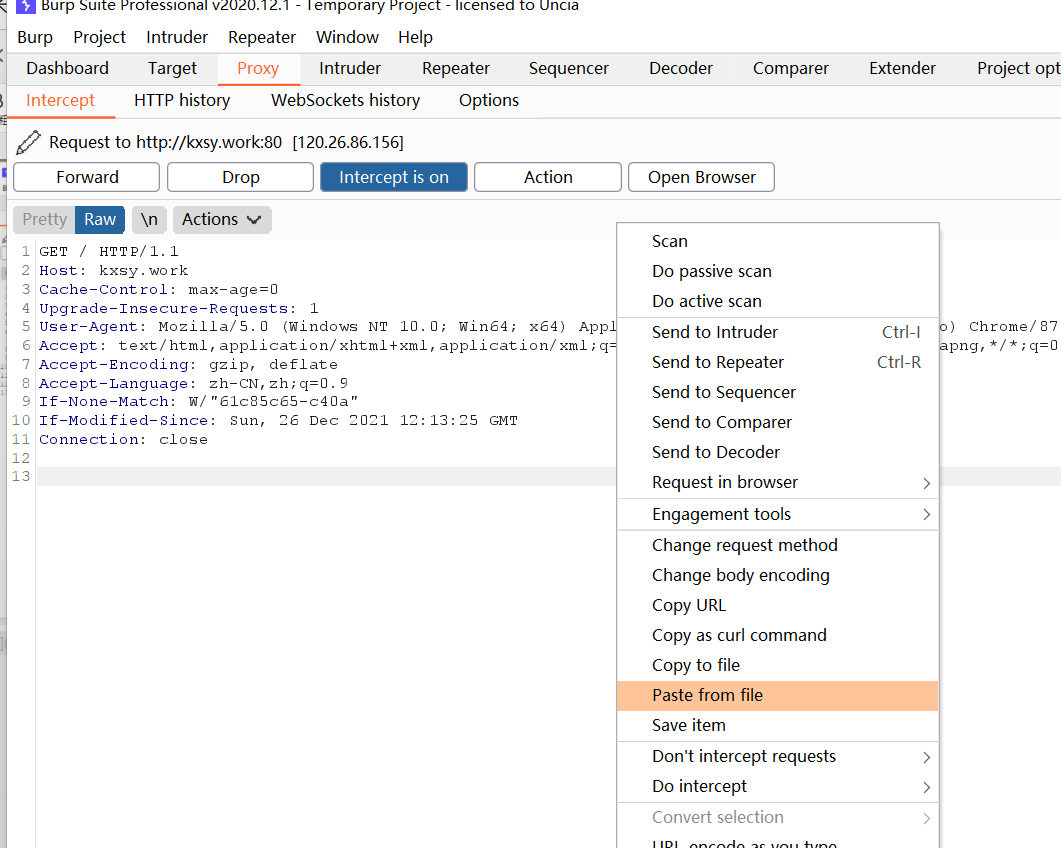Choose Copy to file
Viewport: 1061px width, 848px height.
click(777, 665)
